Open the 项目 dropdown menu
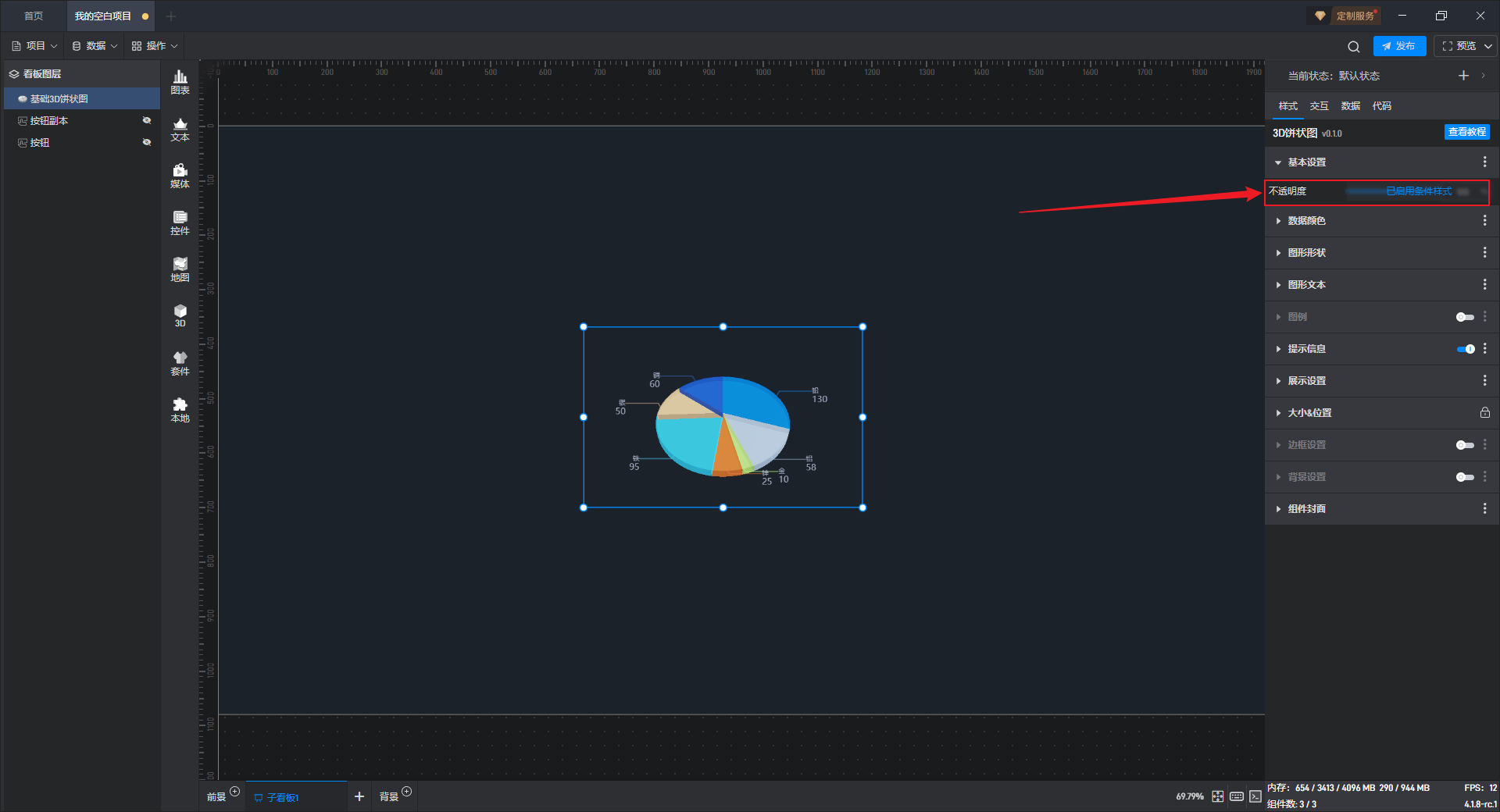This screenshot has height=812, width=1500. tap(34, 46)
